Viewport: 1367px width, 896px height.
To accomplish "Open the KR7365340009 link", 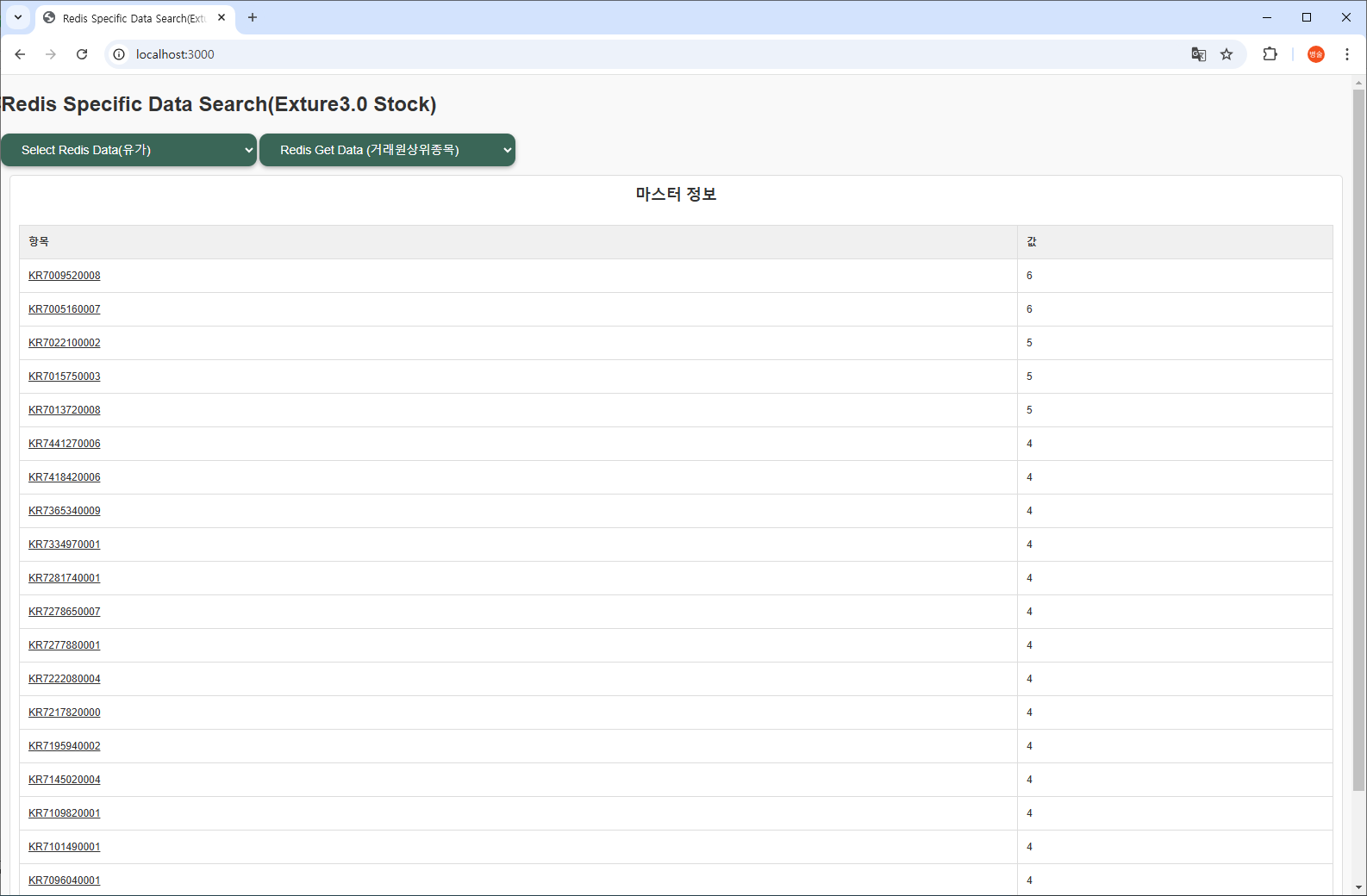I will tap(65, 511).
